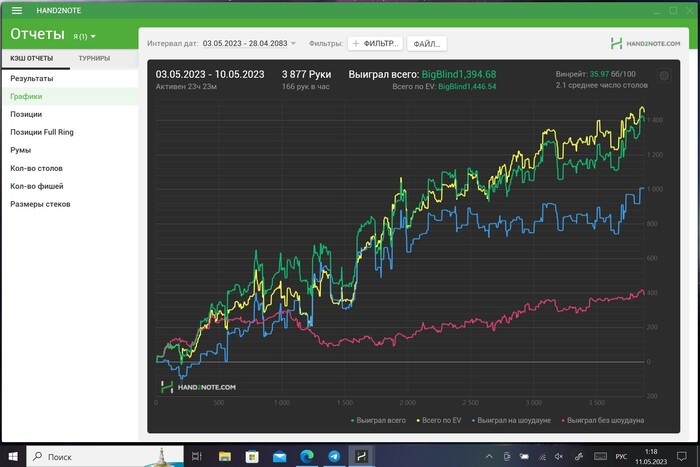Click the Активен 23ч 23м text
700x467 pixels.
click(x=186, y=87)
